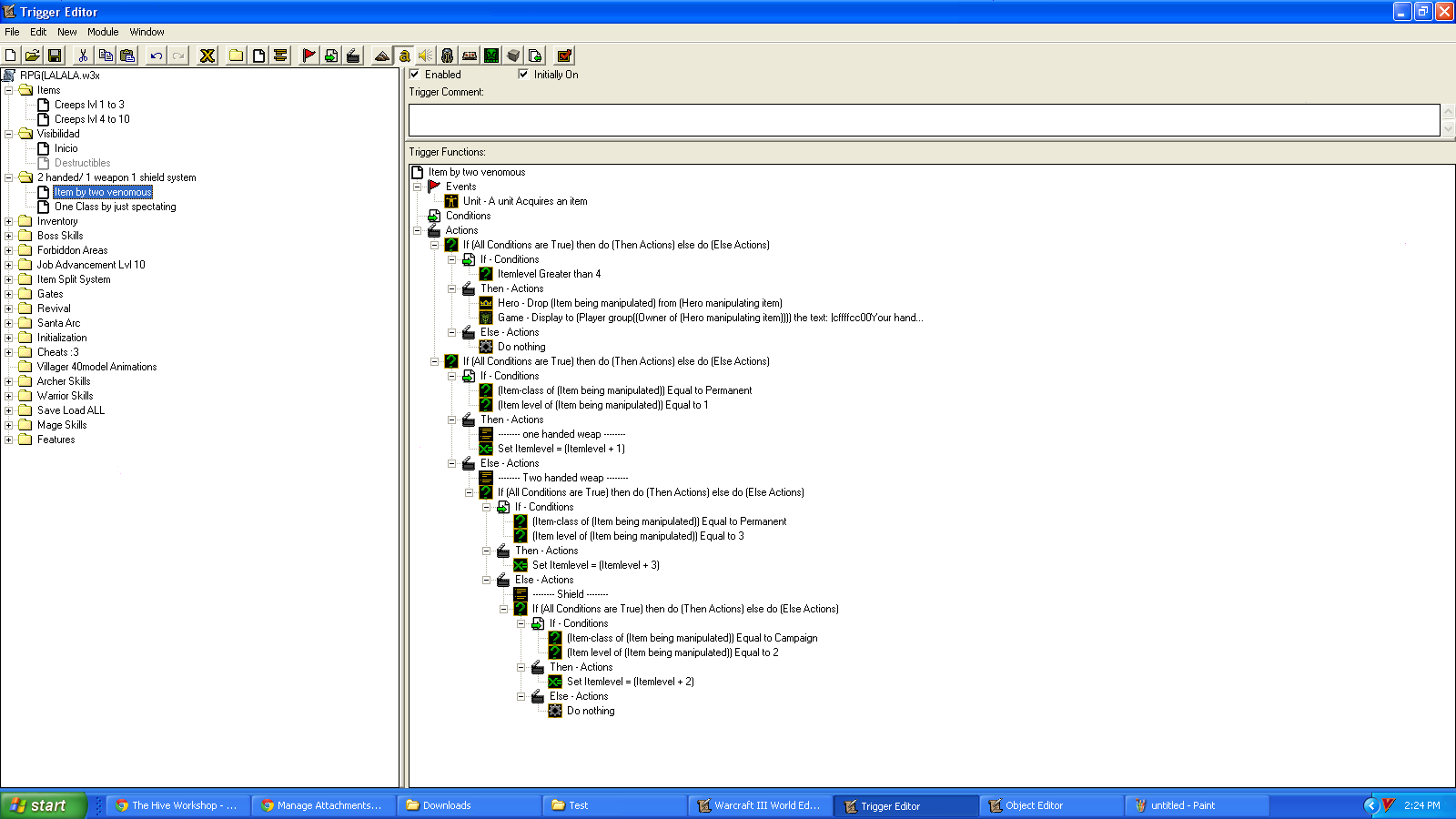The height and width of the screenshot is (819, 1456).
Task: Click the Undo arrow toolbar icon
Action: pos(157,56)
